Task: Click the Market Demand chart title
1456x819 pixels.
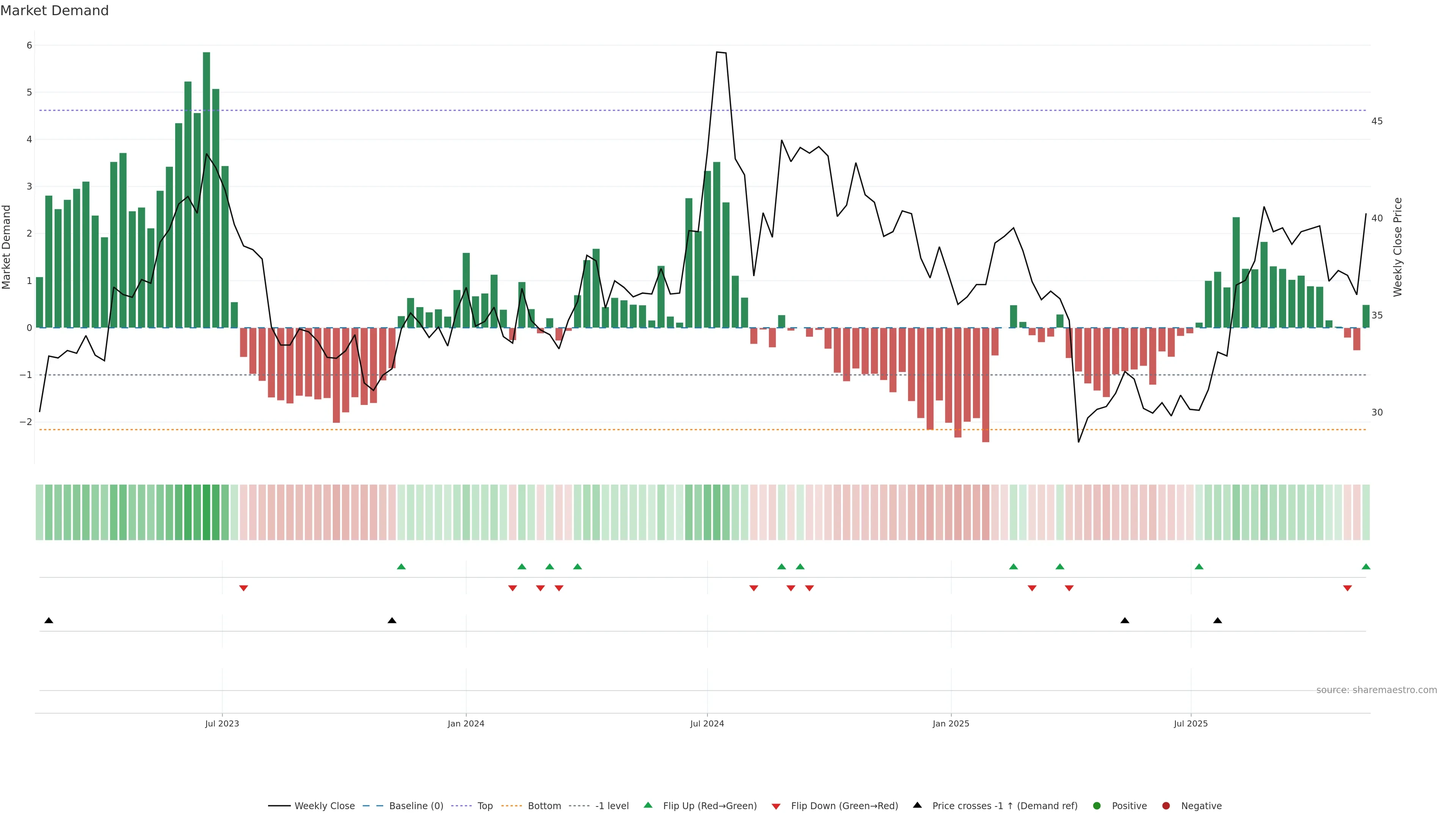Action: [x=54, y=11]
